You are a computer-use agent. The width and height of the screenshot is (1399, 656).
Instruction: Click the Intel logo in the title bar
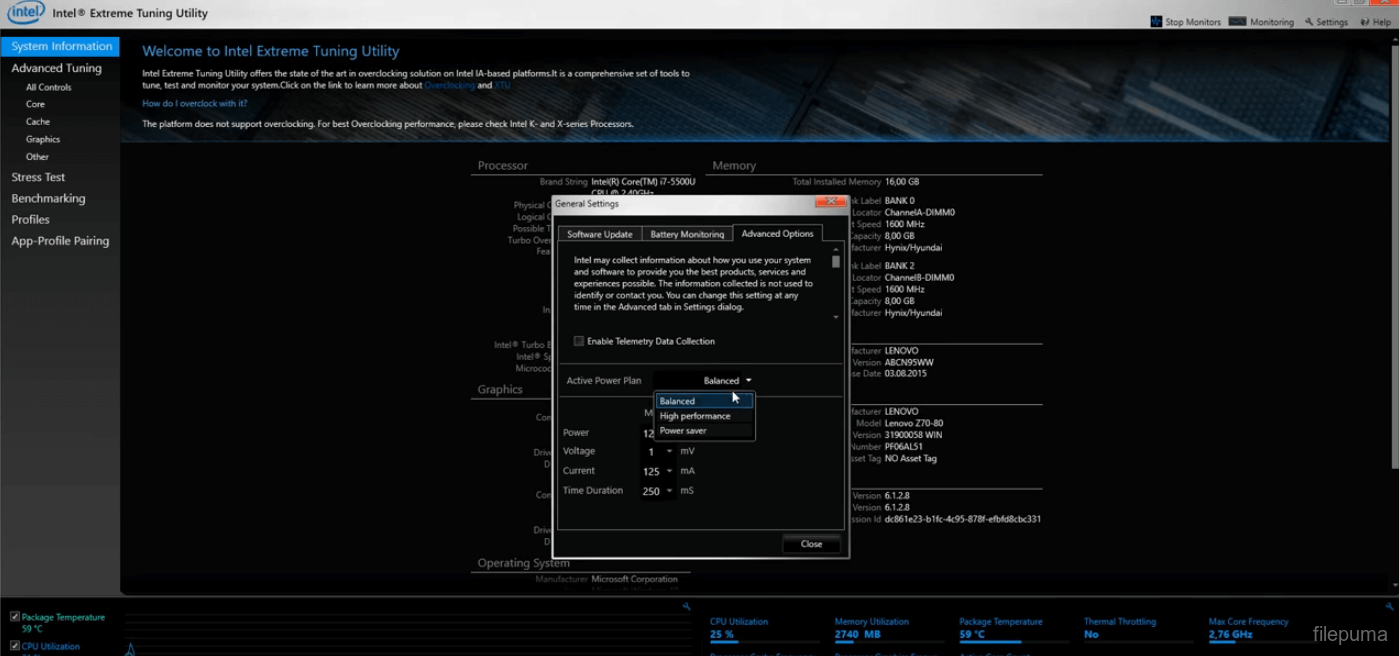coord(24,13)
